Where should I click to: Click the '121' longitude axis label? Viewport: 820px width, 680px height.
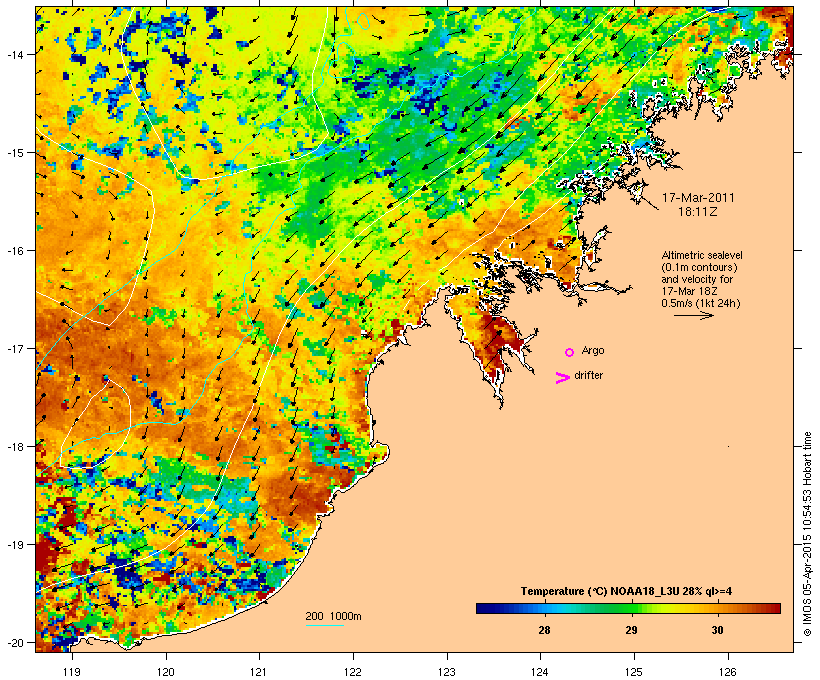(259, 672)
